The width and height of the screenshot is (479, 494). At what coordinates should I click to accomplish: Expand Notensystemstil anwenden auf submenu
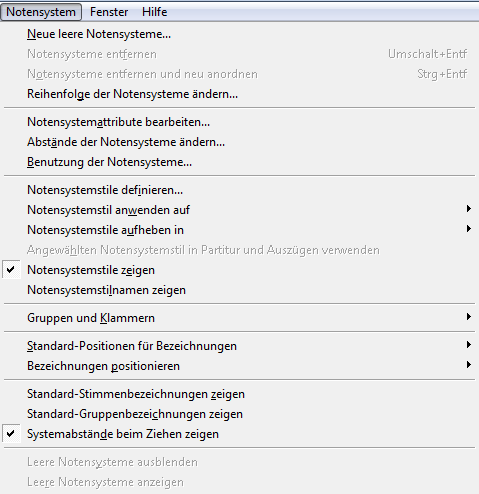tap(239, 210)
